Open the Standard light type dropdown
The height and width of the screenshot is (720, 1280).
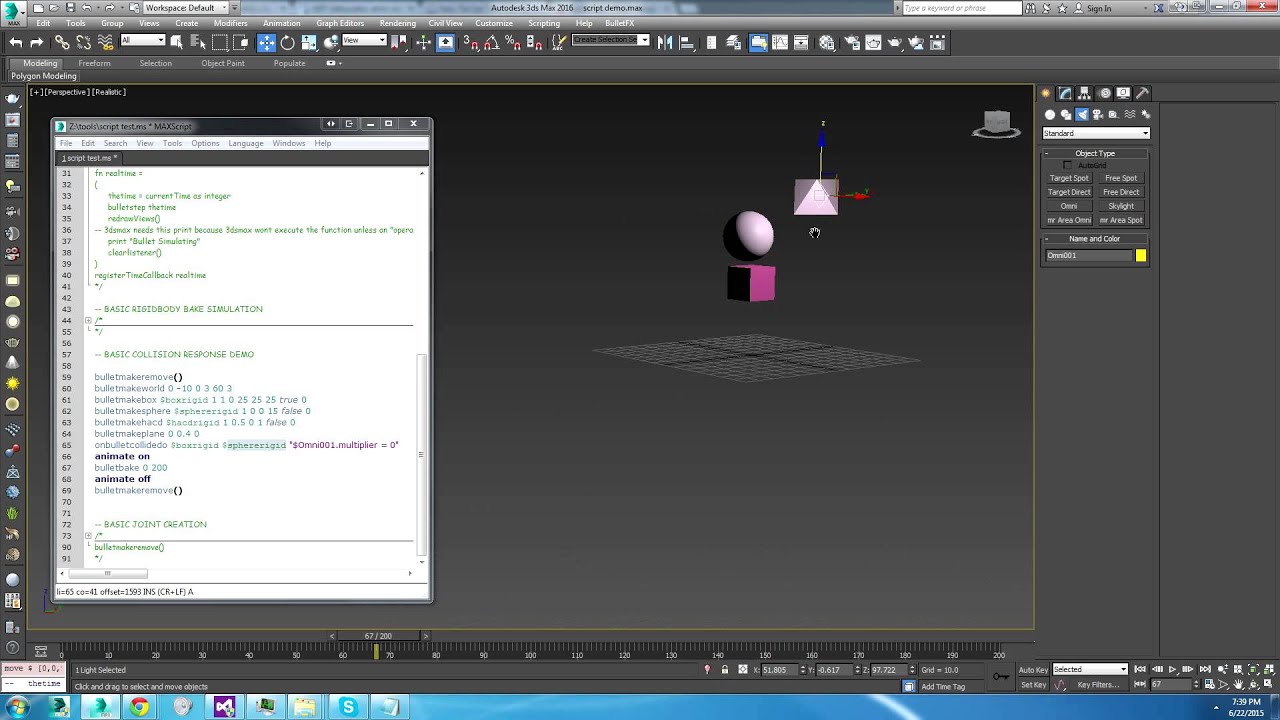[1096, 133]
